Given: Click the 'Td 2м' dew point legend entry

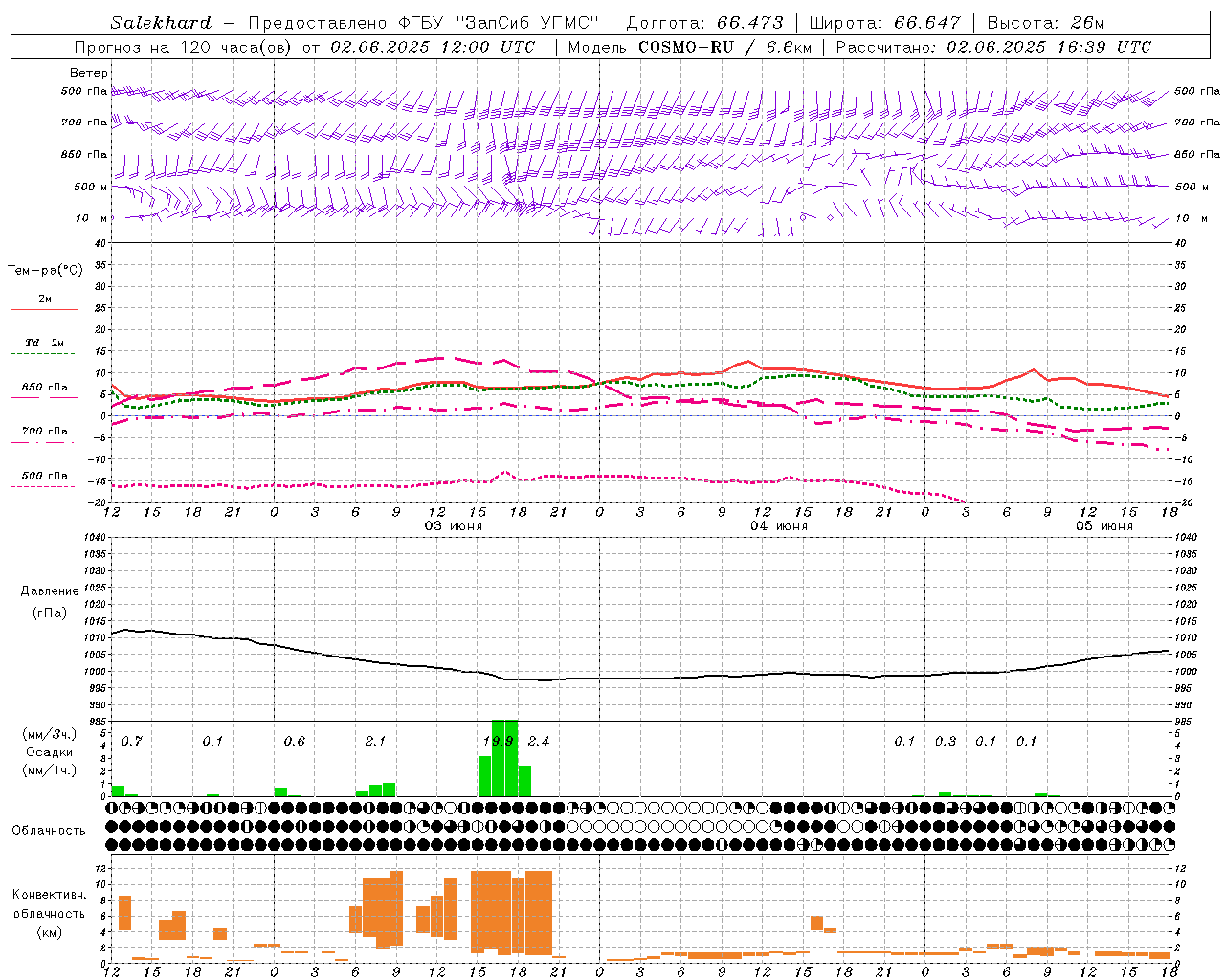Looking at the screenshot, I should tap(45, 343).
